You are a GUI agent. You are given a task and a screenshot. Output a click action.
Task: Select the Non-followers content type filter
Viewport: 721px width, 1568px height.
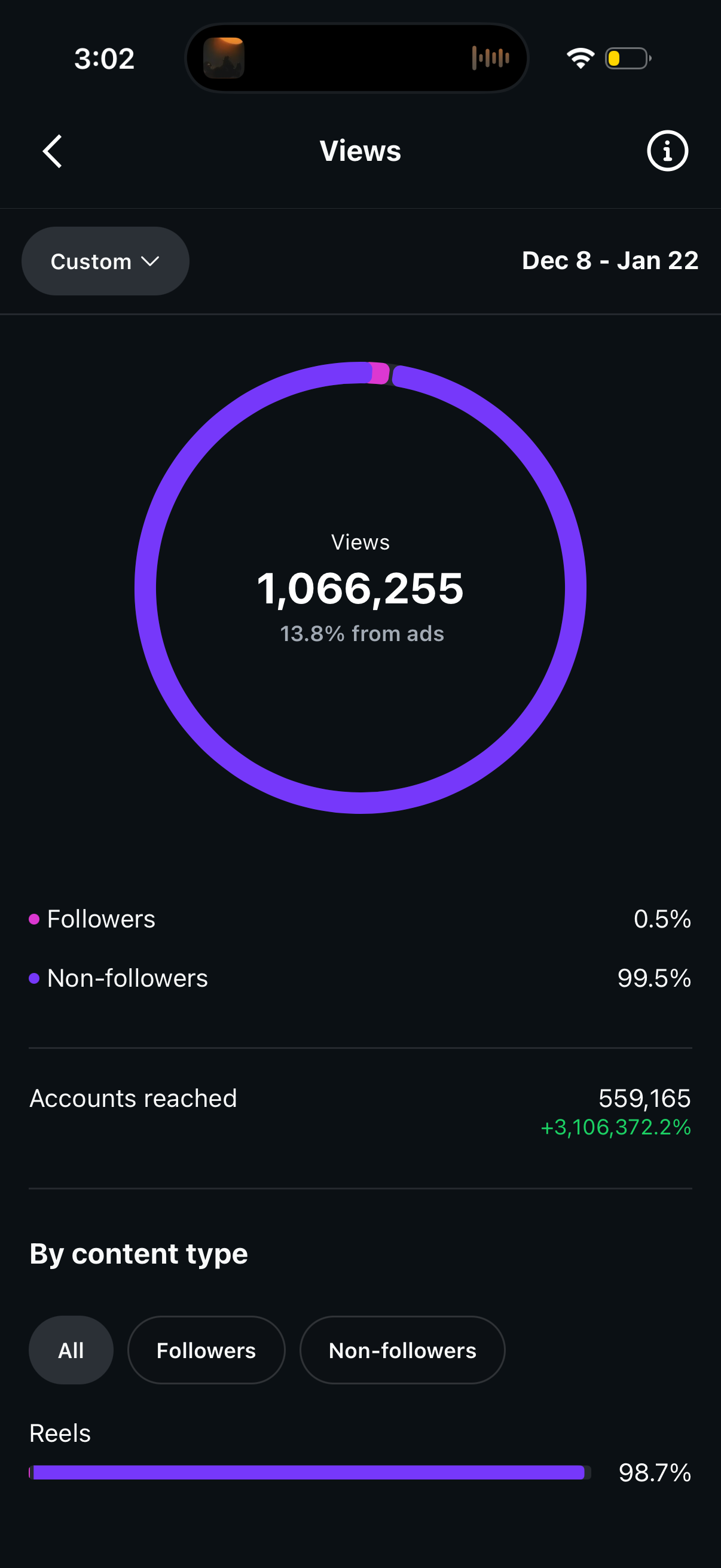(x=402, y=1350)
